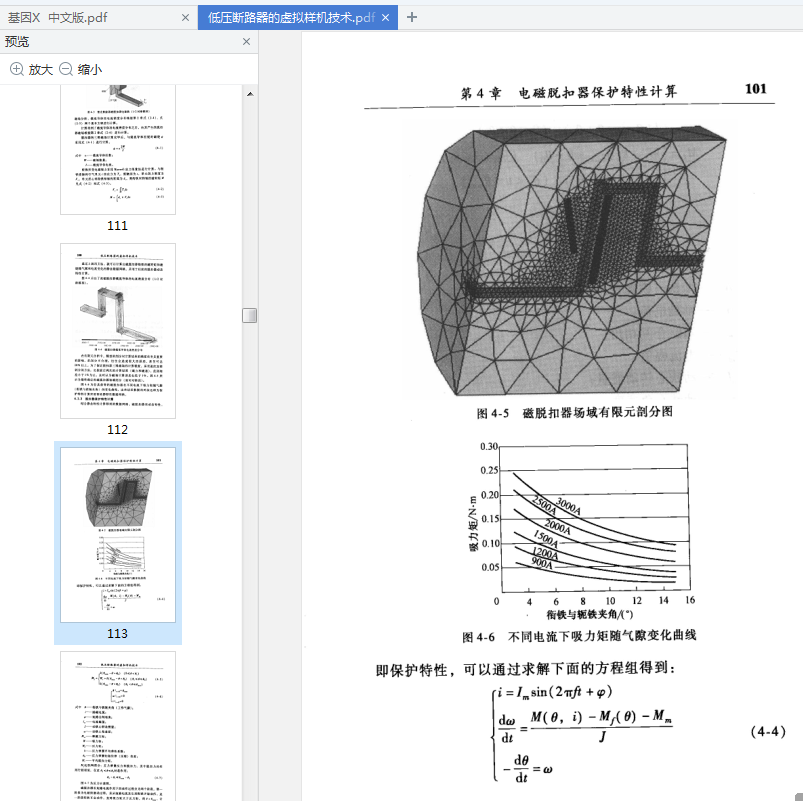Screen dimensions: 803x801
Task: Close the 预览 preview panel
Action: (246, 41)
